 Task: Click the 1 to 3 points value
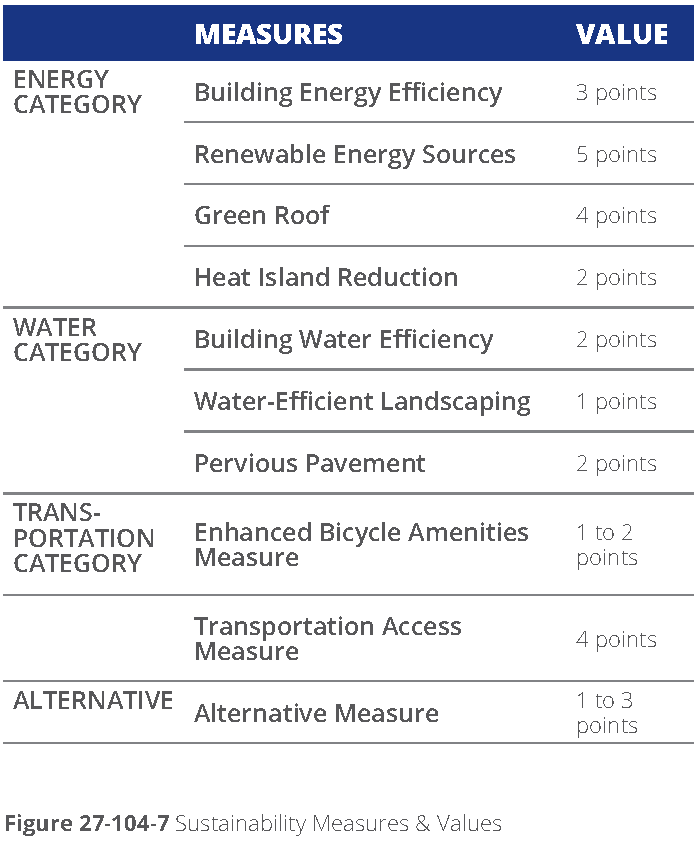[606, 713]
